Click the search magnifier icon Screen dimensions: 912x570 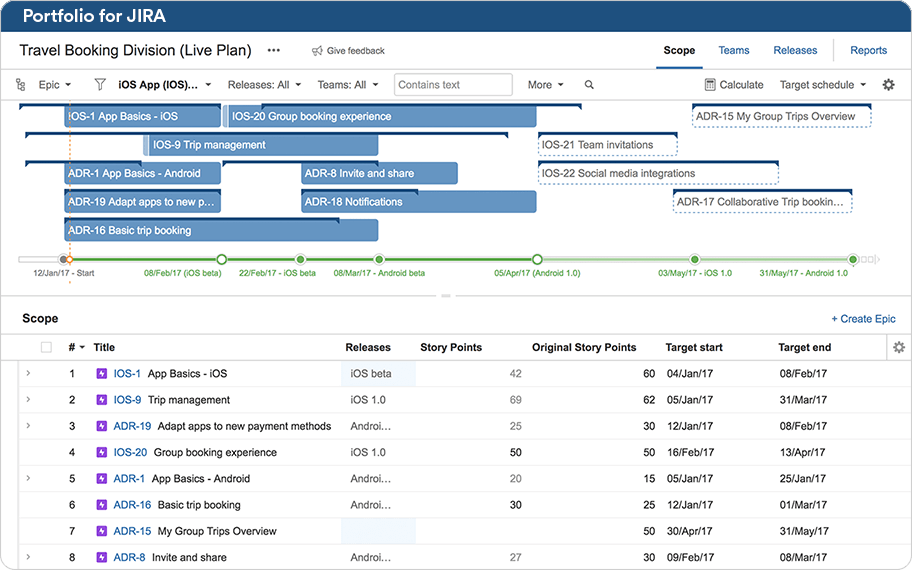coord(589,85)
